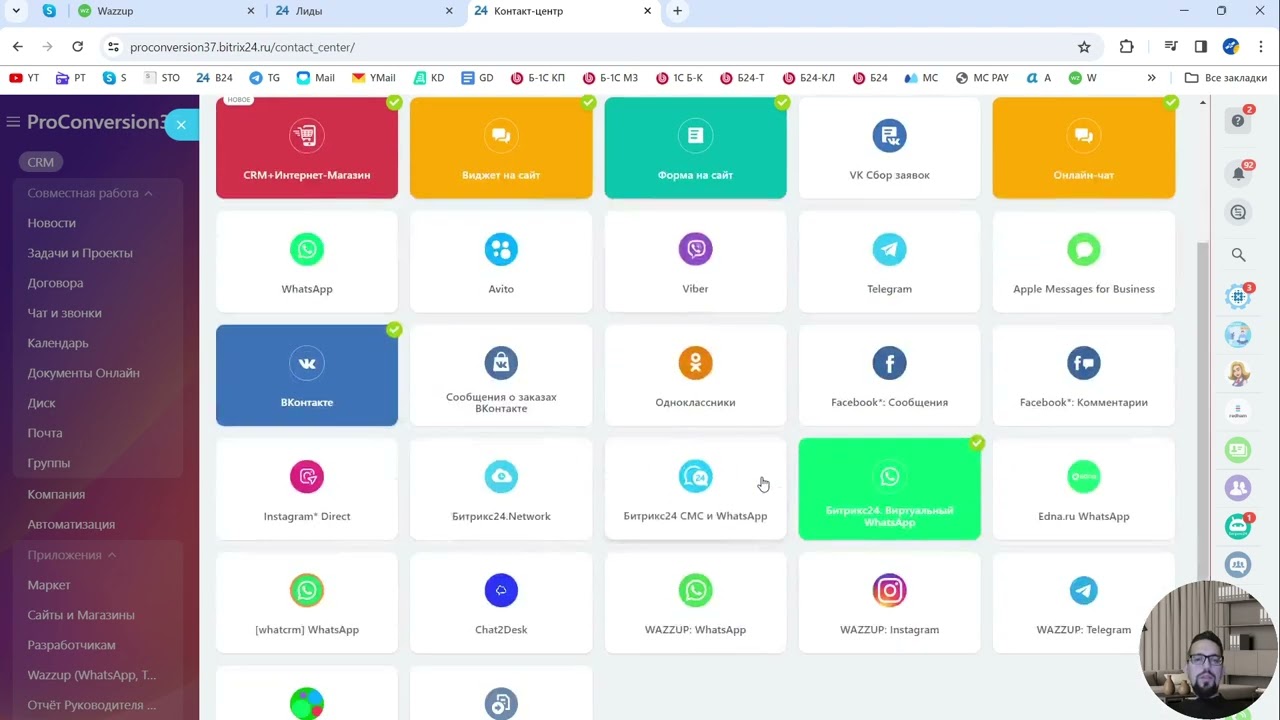This screenshot has width=1280, height=720.
Task: Open [whatcrm] WhatsApp card
Action: click(307, 603)
